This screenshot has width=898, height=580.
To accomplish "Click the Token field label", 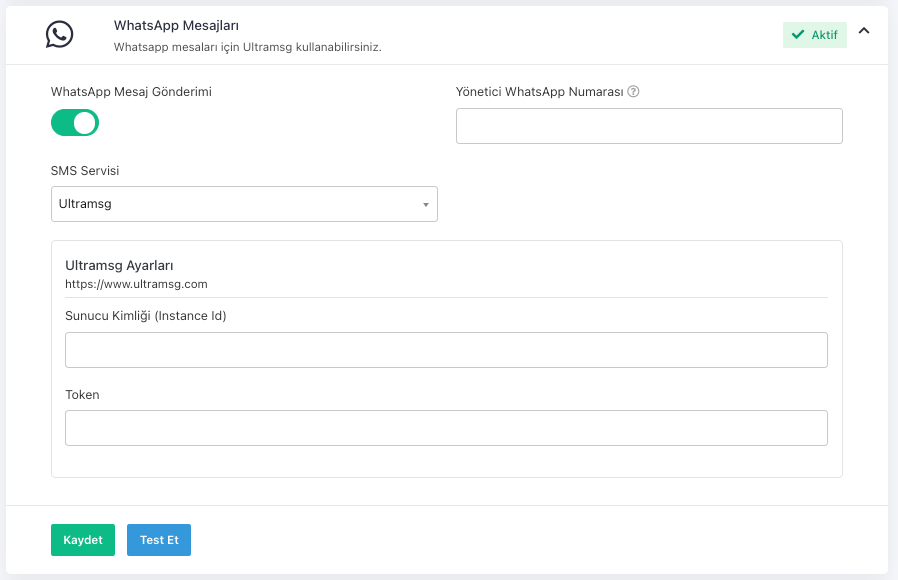I will point(82,395).
